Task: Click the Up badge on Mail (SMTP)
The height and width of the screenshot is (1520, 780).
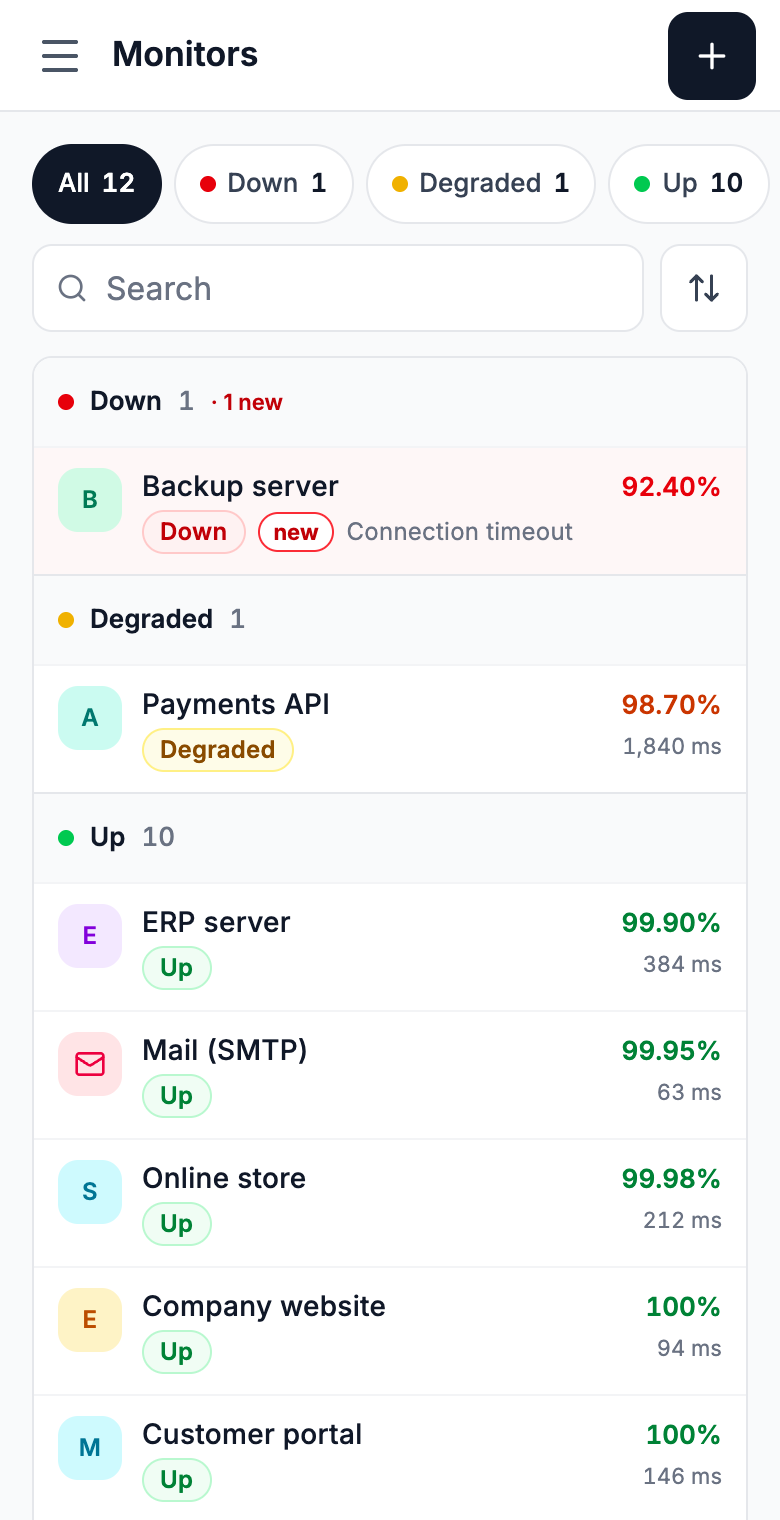Action: pos(177,1096)
